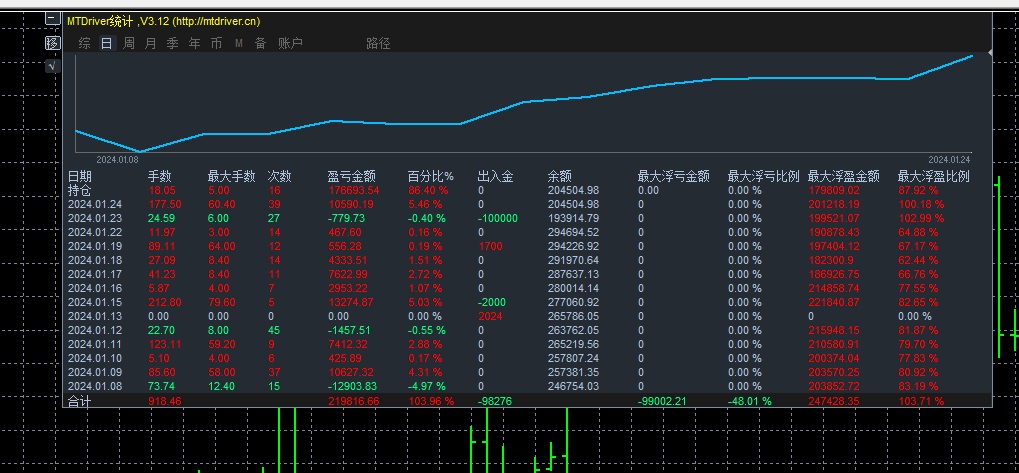
Task: Select the 日 daily statistics tab
Action: point(107,44)
